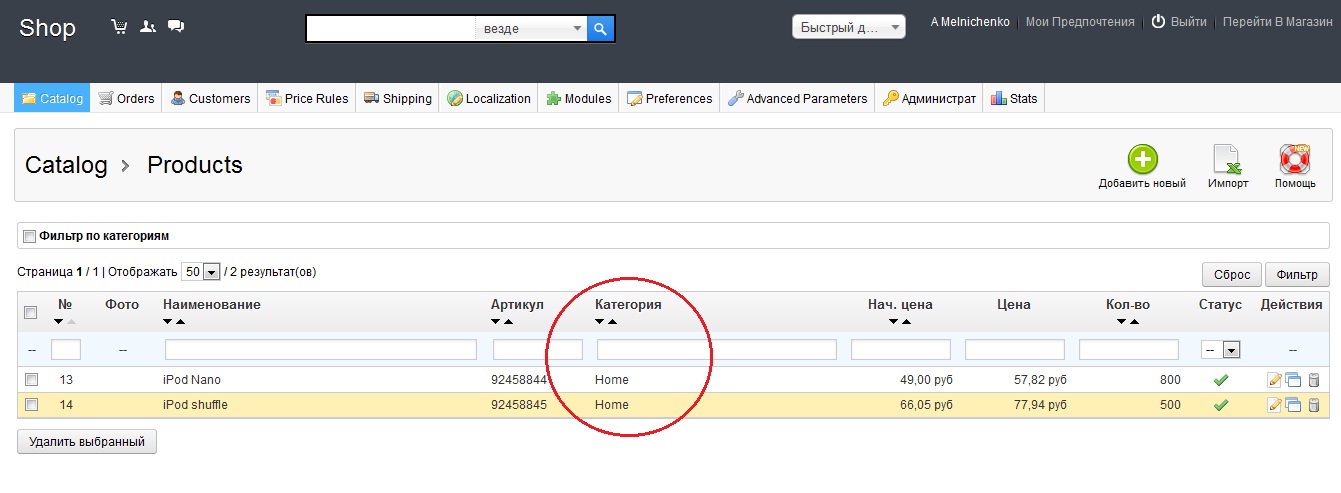
Task: Delete iPod Nano with the trash icon
Action: click(1314, 380)
